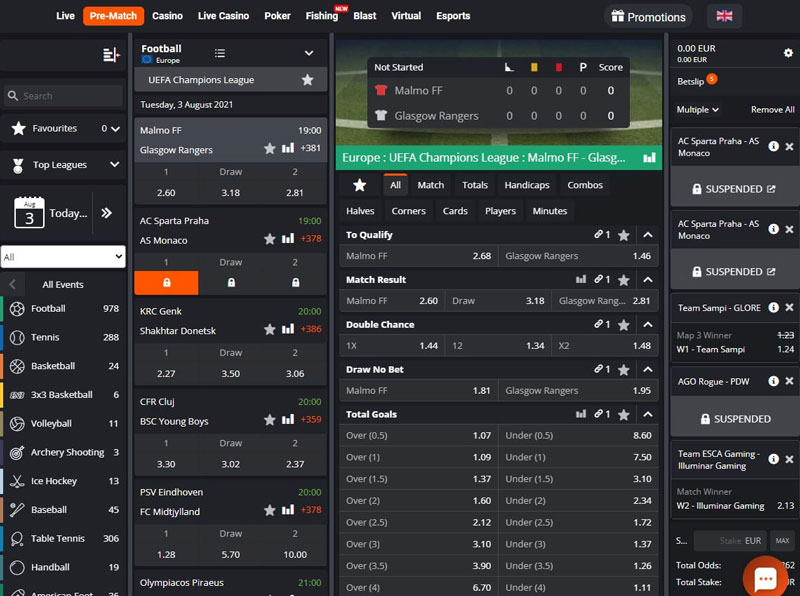The width and height of the screenshot is (800, 596).
Task: Remove Team Sampi - GLORE from betslip
Action: [x=789, y=307]
